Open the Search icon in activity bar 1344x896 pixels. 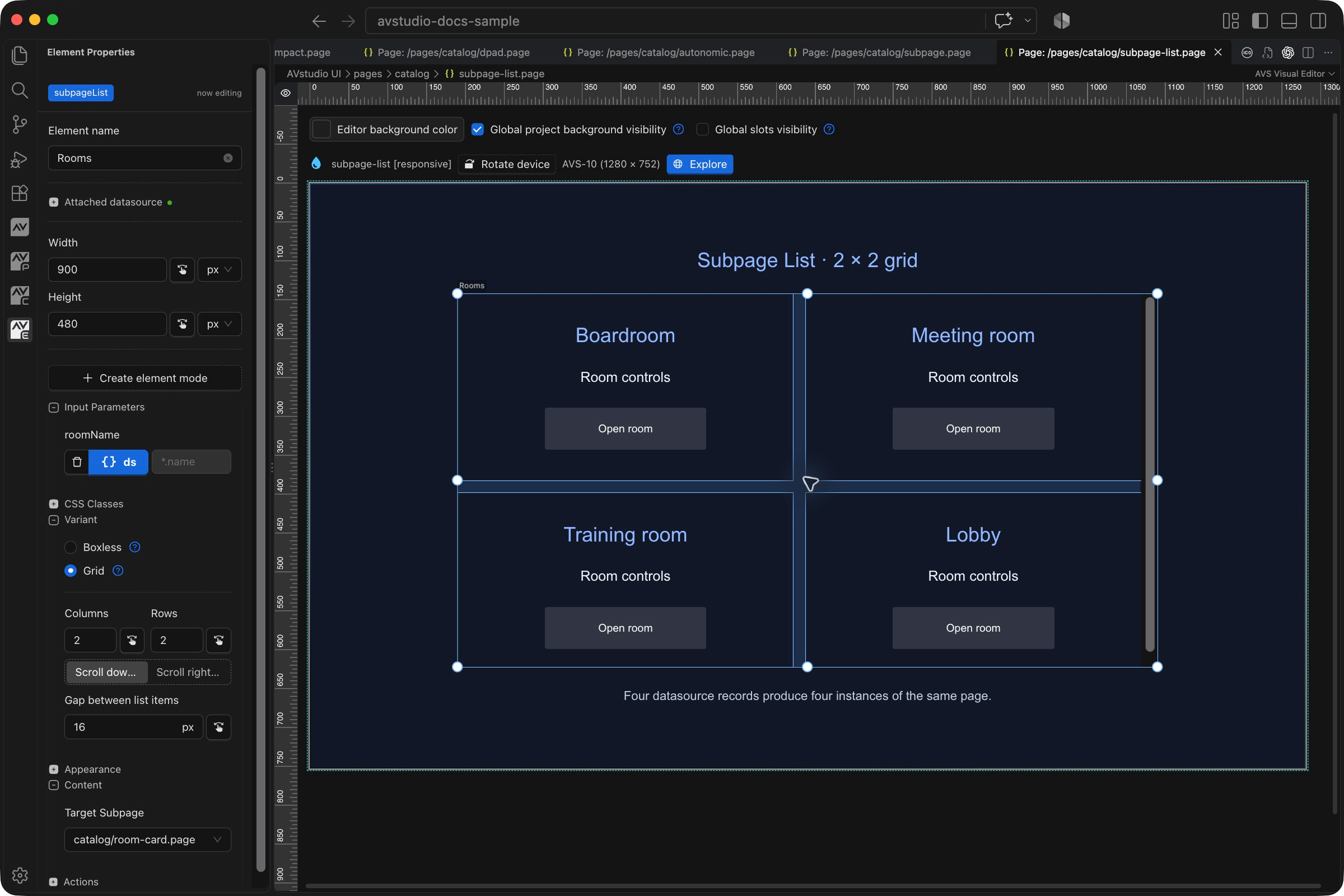click(x=20, y=90)
